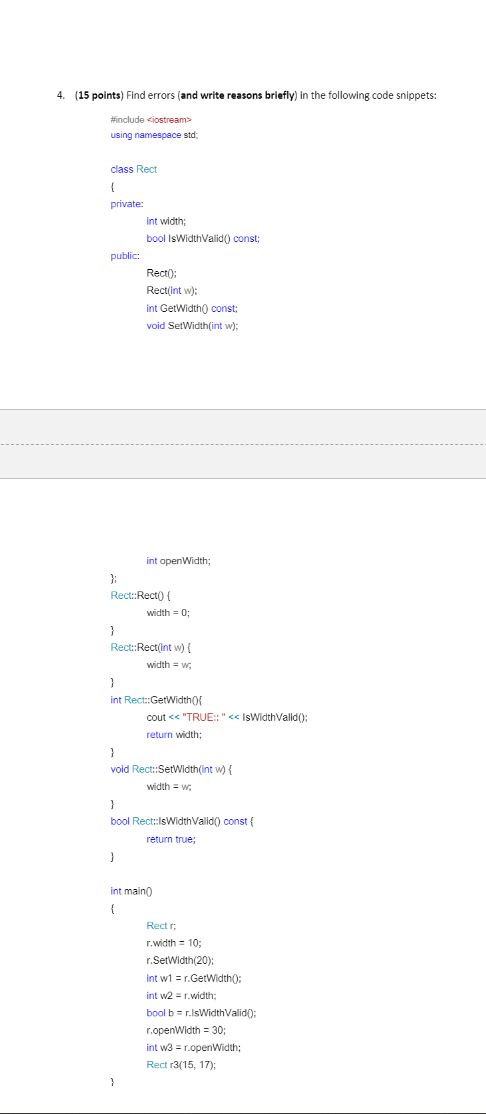
Task: Click the 'int openWidth;' member line
Action: (x=178, y=561)
